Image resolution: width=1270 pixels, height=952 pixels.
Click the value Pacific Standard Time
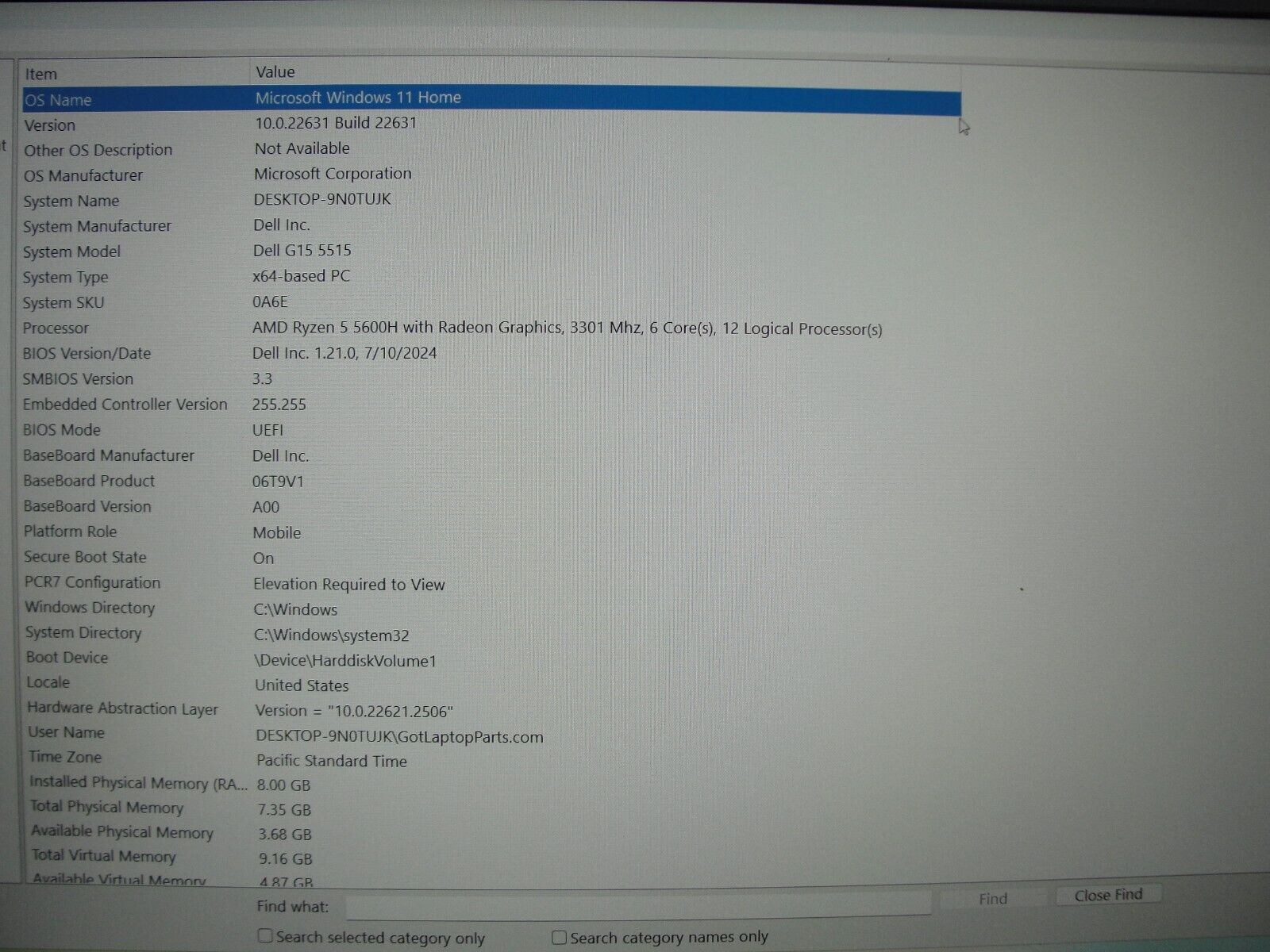click(332, 761)
